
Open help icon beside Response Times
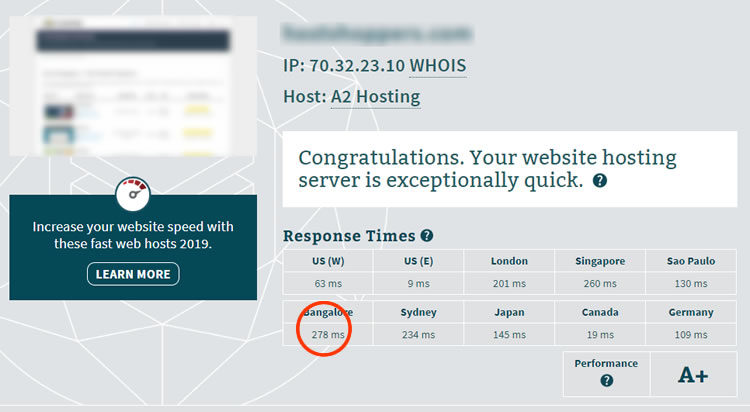click(x=427, y=235)
